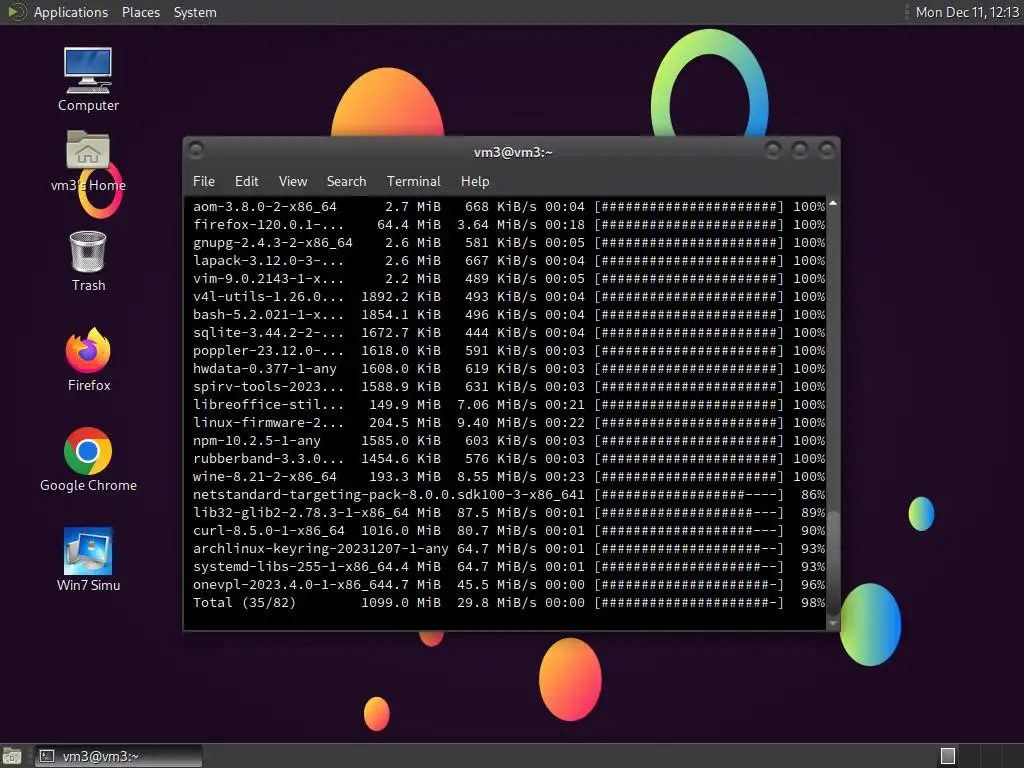Click the lapack-3.12.0-3 line
1024x768 pixels.
click(509, 261)
